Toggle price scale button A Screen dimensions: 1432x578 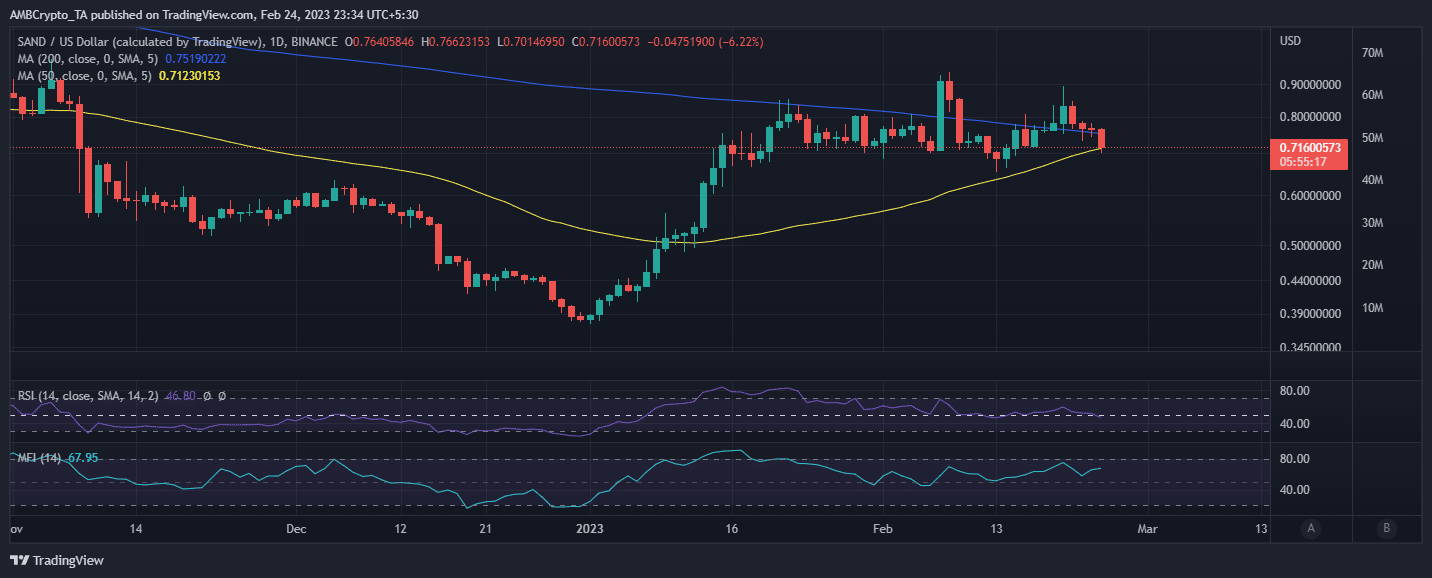click(x=1310, y=529)
